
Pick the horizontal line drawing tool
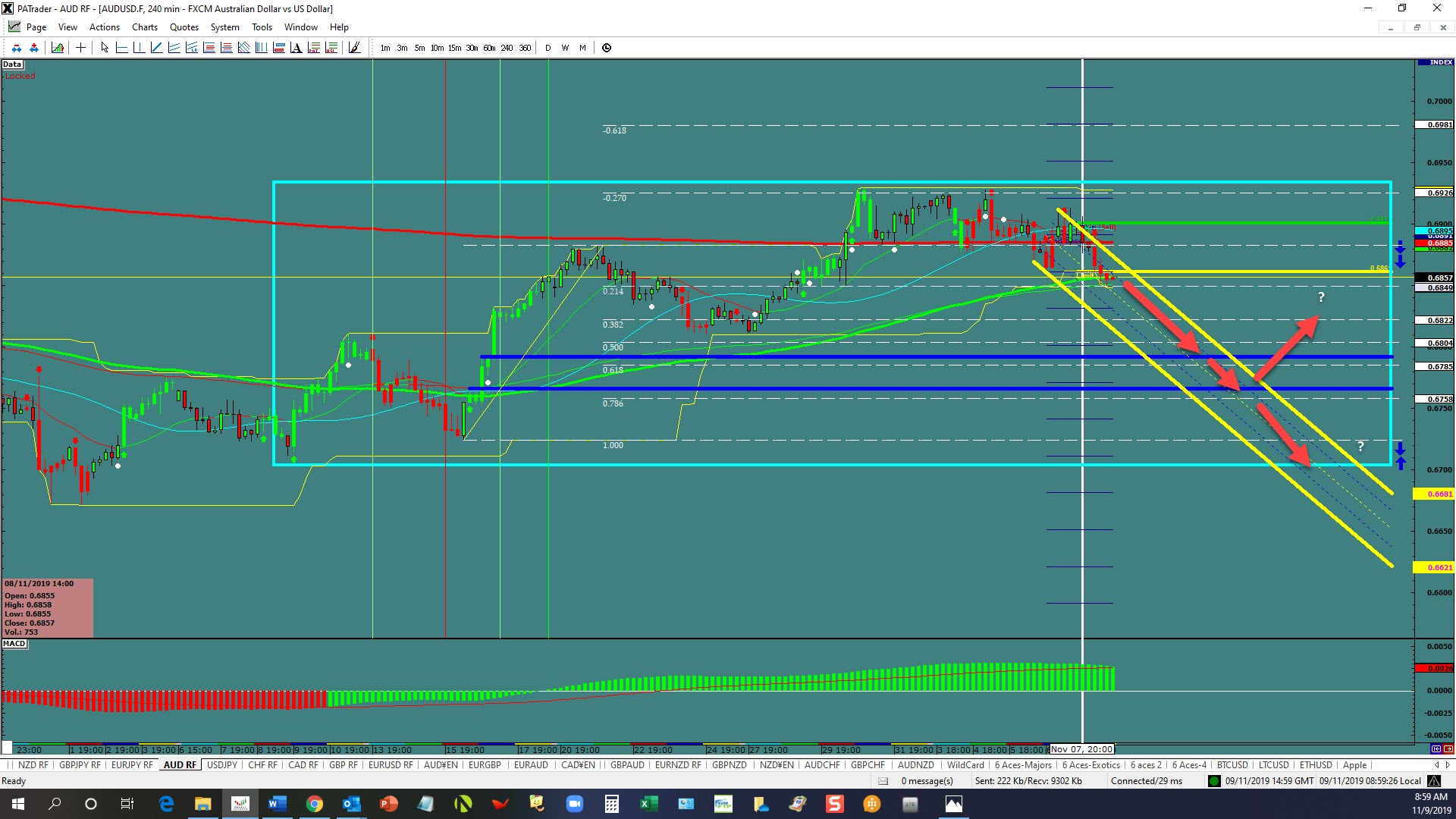121,48
